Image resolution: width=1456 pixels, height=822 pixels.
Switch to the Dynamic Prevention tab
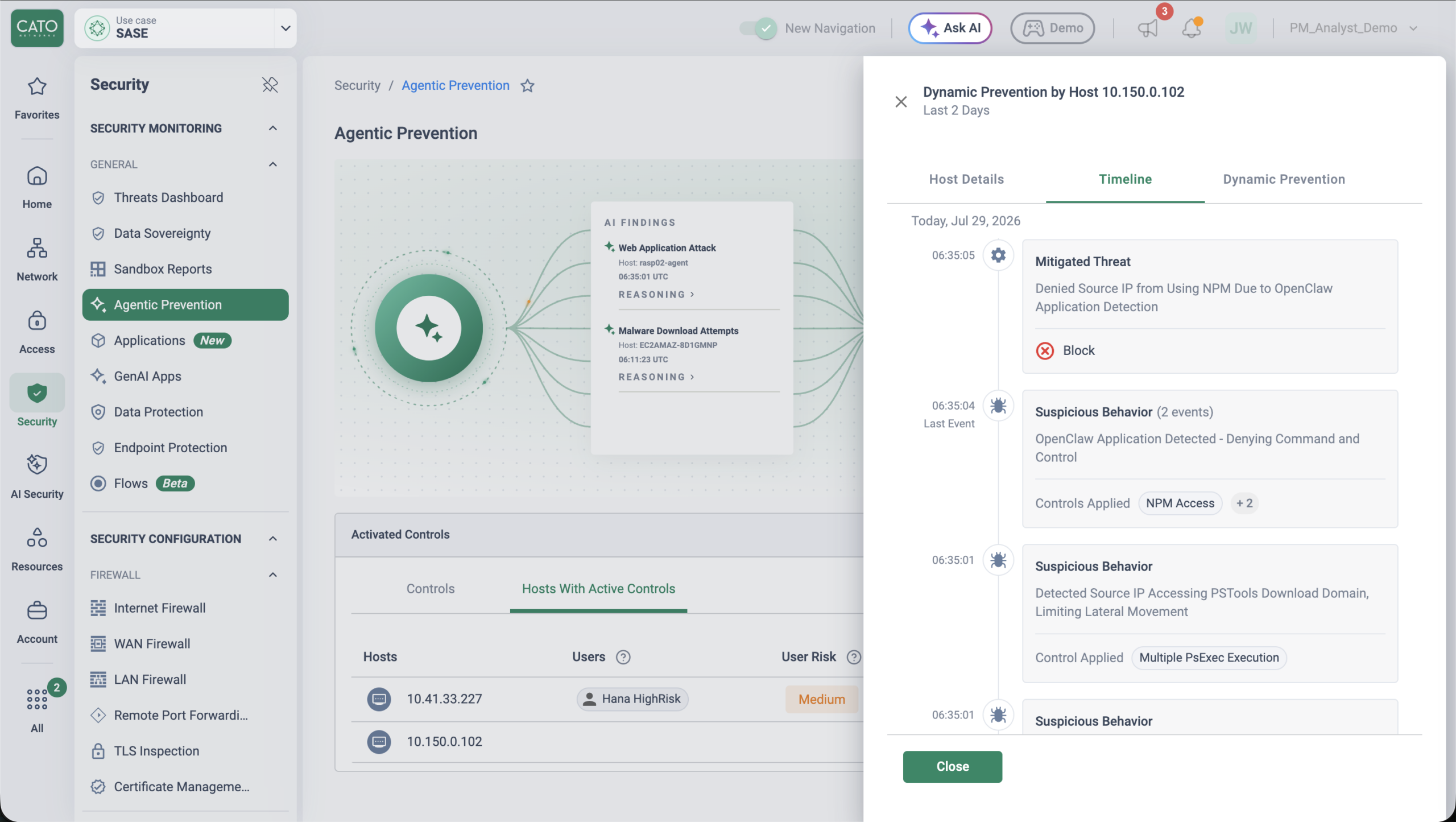click(x=1284, y=179)
